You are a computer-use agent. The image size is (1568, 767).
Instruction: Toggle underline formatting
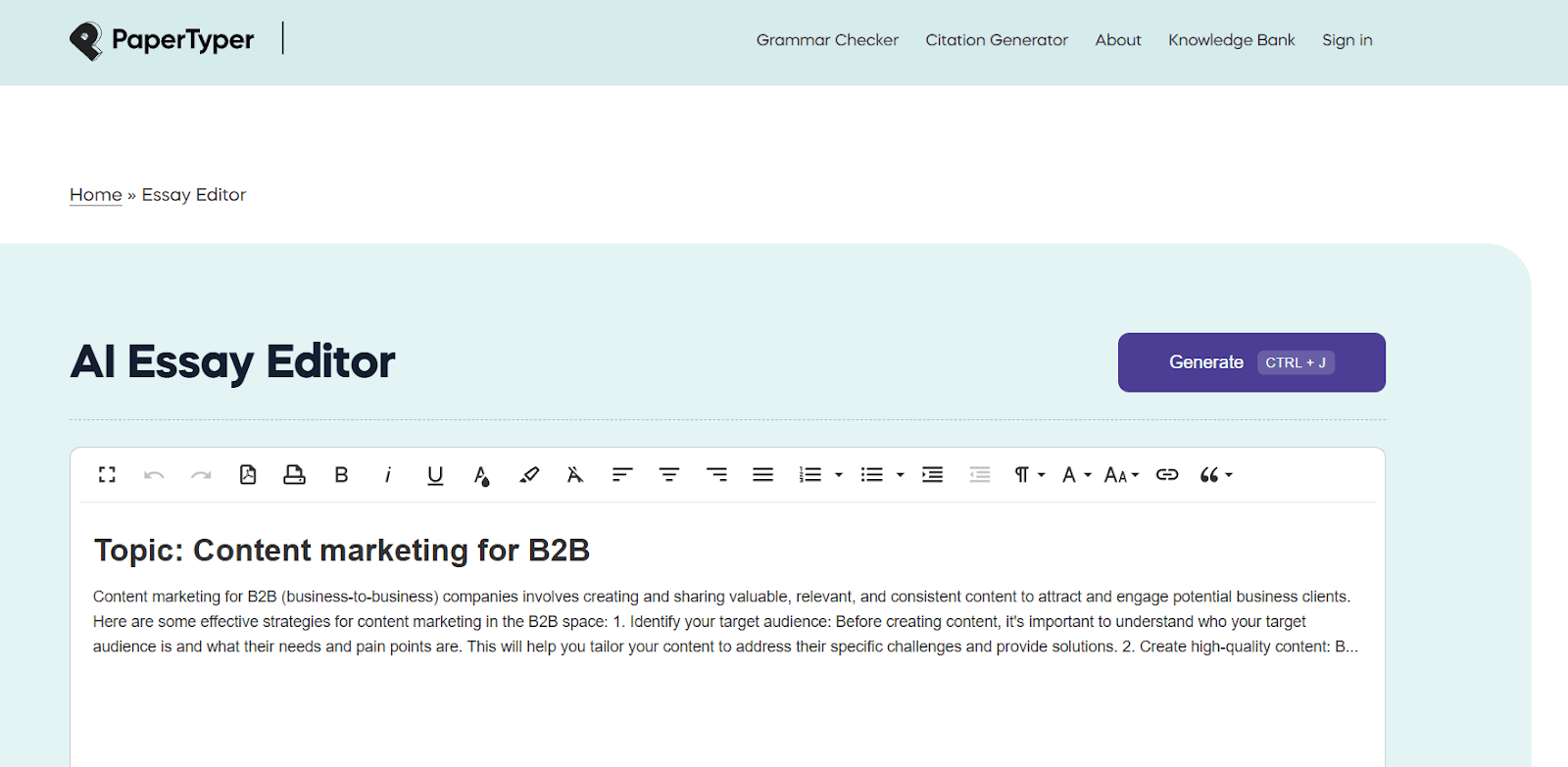point(435,475)
